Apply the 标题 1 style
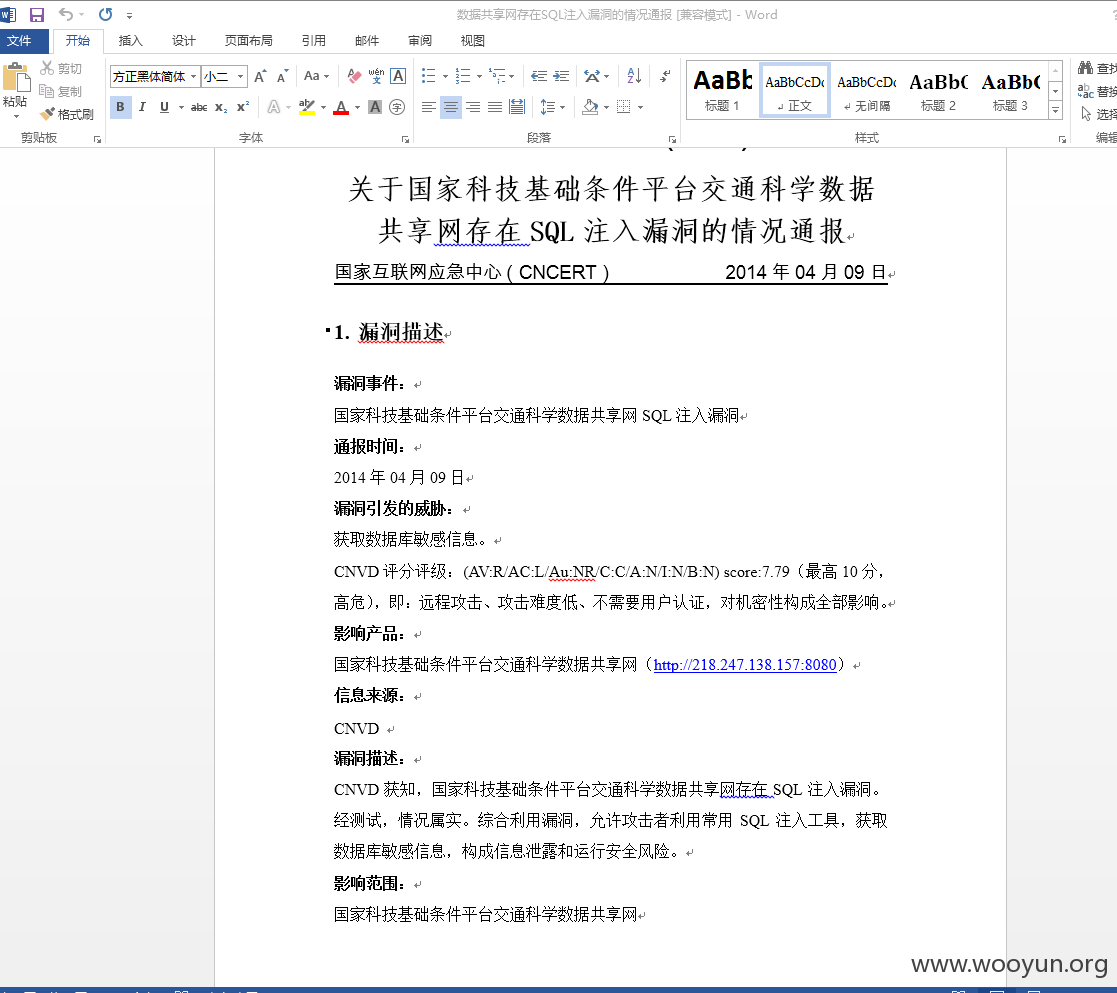 pyautogui.click(x=722, y=89)
